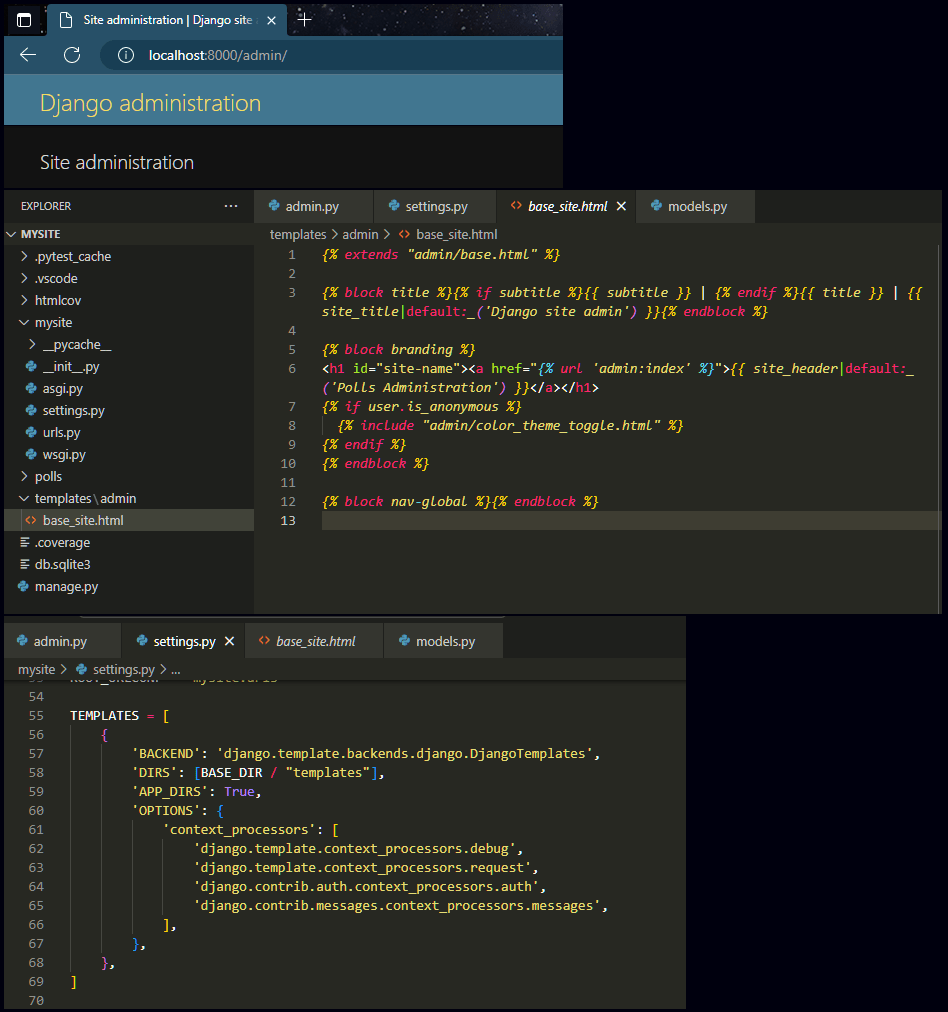Click the tab overview icon in the browser corner
This screenshot has width=948, height=1012.
pos(22,18)
